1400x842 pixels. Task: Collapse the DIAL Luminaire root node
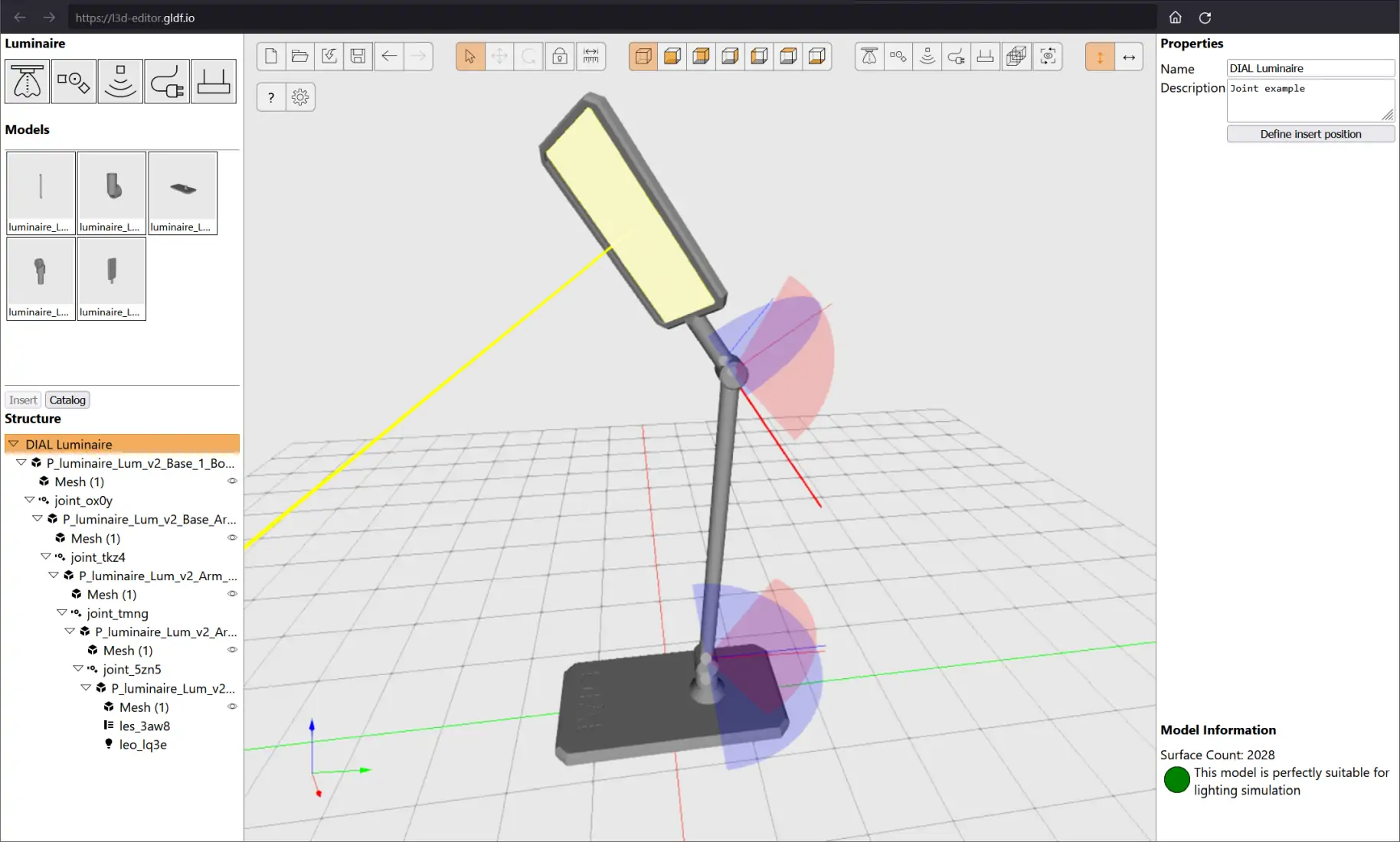click(14, 444)
